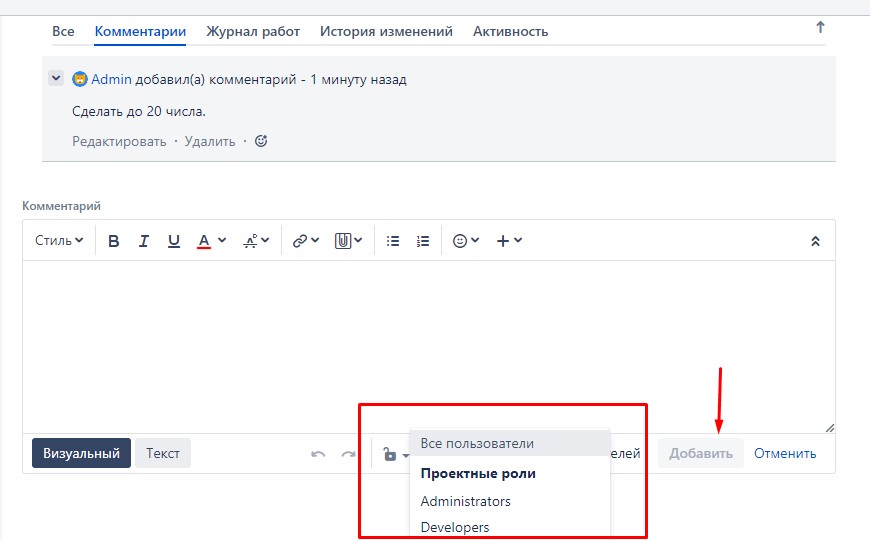Open the Комментарии tab
This screenshot has height=540, width=870.
click(140, 32)
